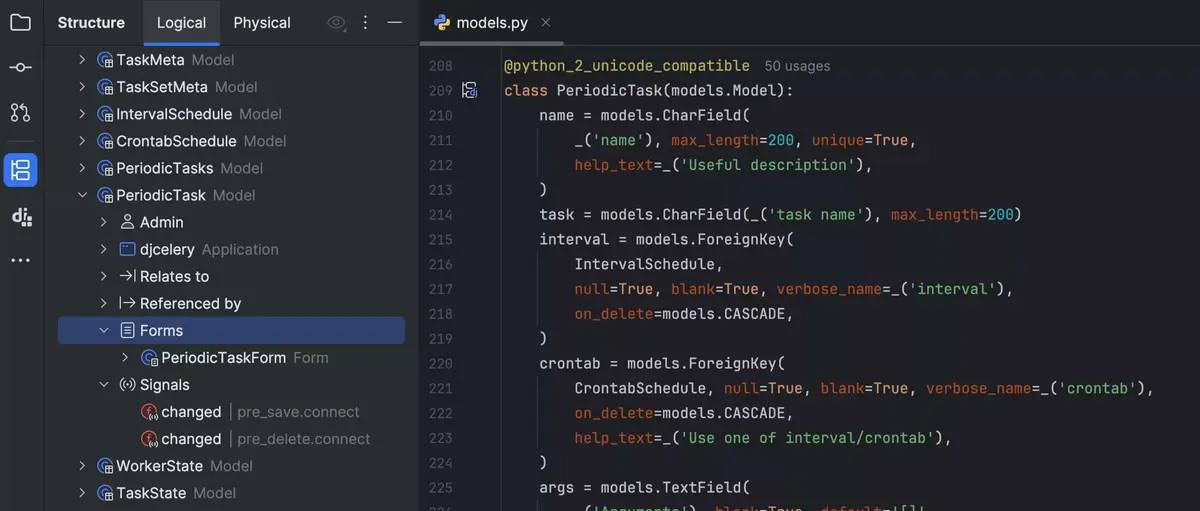The width and height of the screenshot is (1200, 511).
Task: Click the Structure panel title
Action: pyautogui.click(x=91, y=22)
